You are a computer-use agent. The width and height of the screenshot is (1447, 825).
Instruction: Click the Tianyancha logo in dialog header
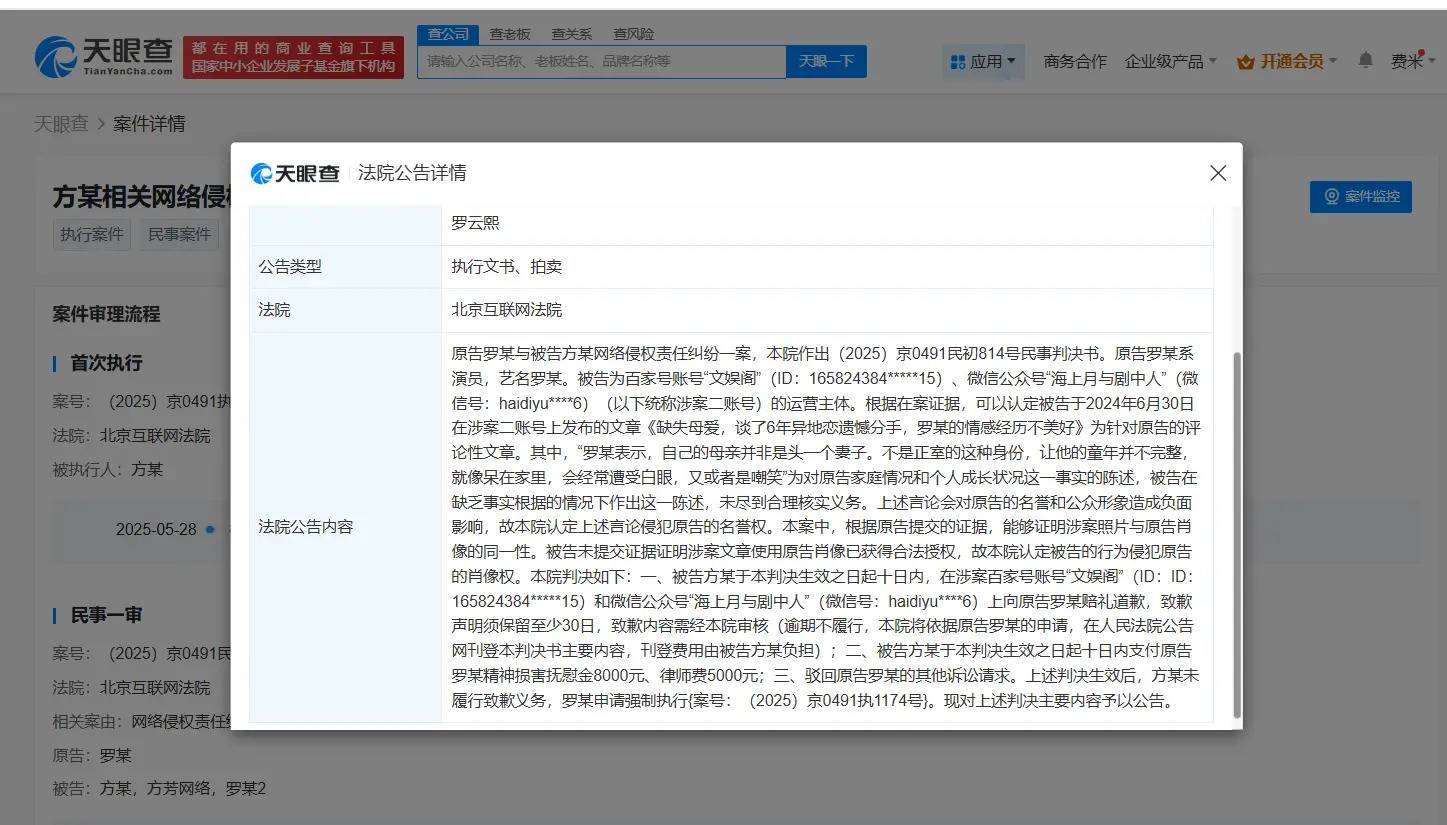pos(295,173)
